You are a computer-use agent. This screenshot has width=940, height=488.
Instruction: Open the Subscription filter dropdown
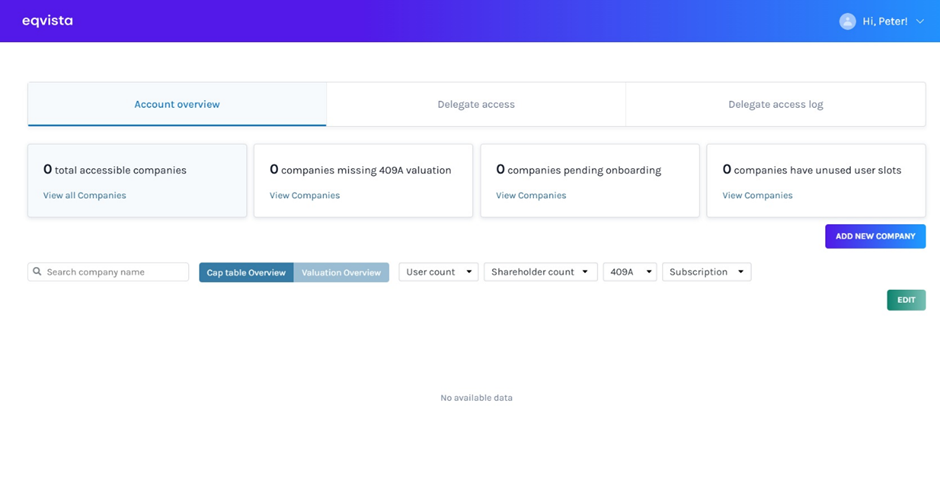tap(706, 272)
